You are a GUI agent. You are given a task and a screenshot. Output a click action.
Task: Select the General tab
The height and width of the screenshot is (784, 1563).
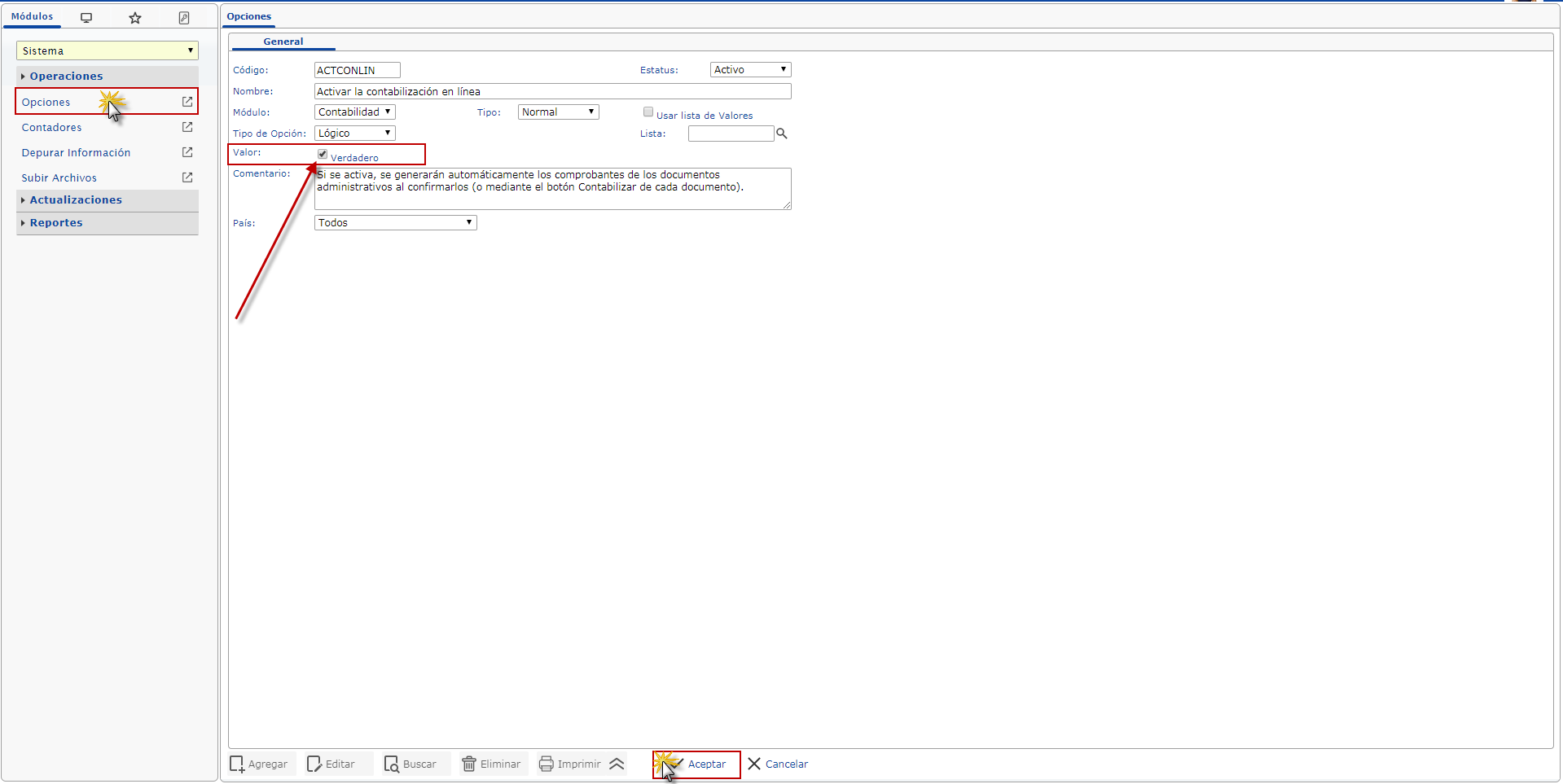point(283,42)
